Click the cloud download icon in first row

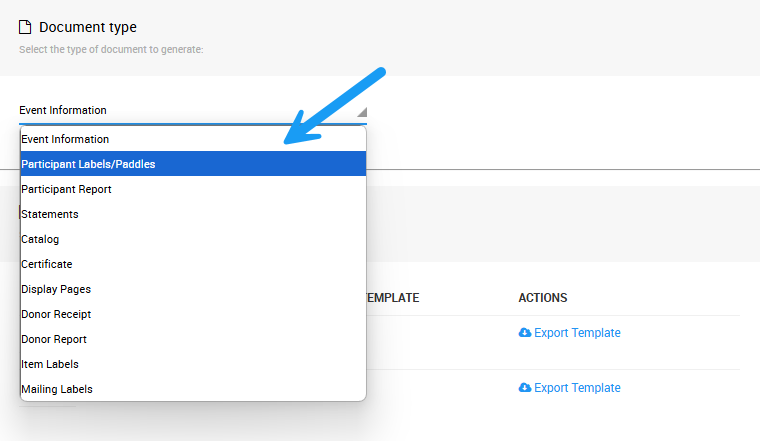pos(525,333)
